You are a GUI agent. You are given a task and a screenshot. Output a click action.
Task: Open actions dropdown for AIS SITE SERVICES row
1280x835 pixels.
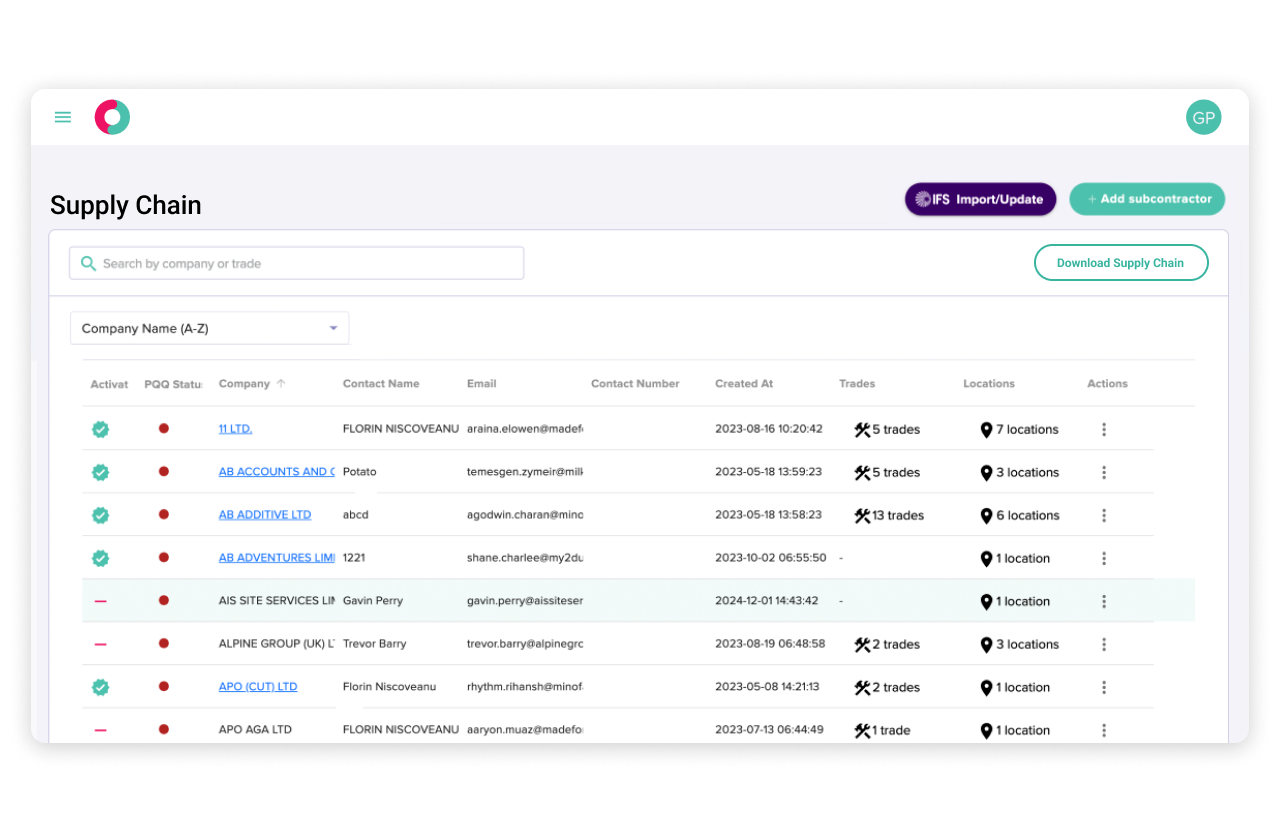pyautogui.click(x=1104, y=601)
